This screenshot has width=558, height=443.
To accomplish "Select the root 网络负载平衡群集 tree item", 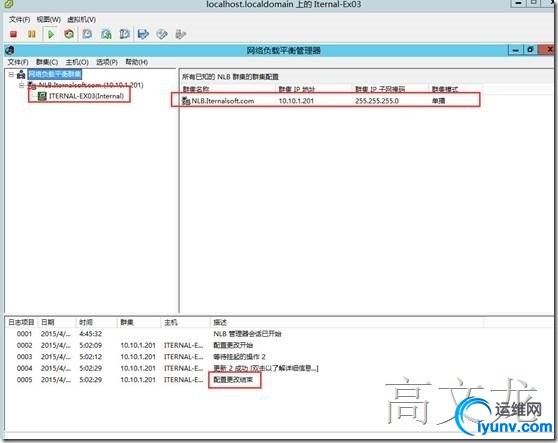I will (x=54, y=74).
